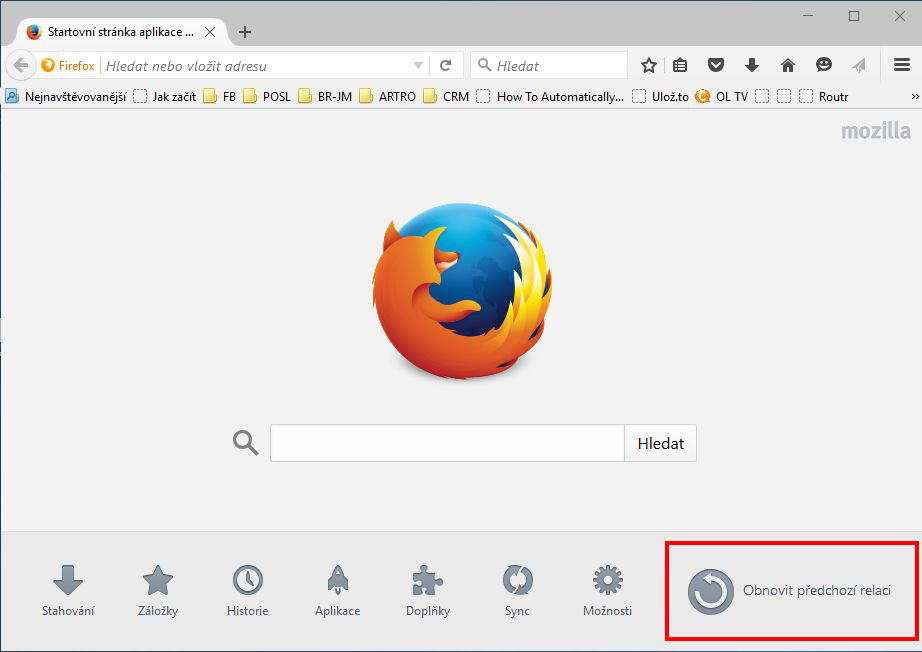The height and width of the screenshot is (652, 922).
Task: Expand the bookmarks toolbar overflow chevron
Action: pyautogui.click(x=911, y=96)
